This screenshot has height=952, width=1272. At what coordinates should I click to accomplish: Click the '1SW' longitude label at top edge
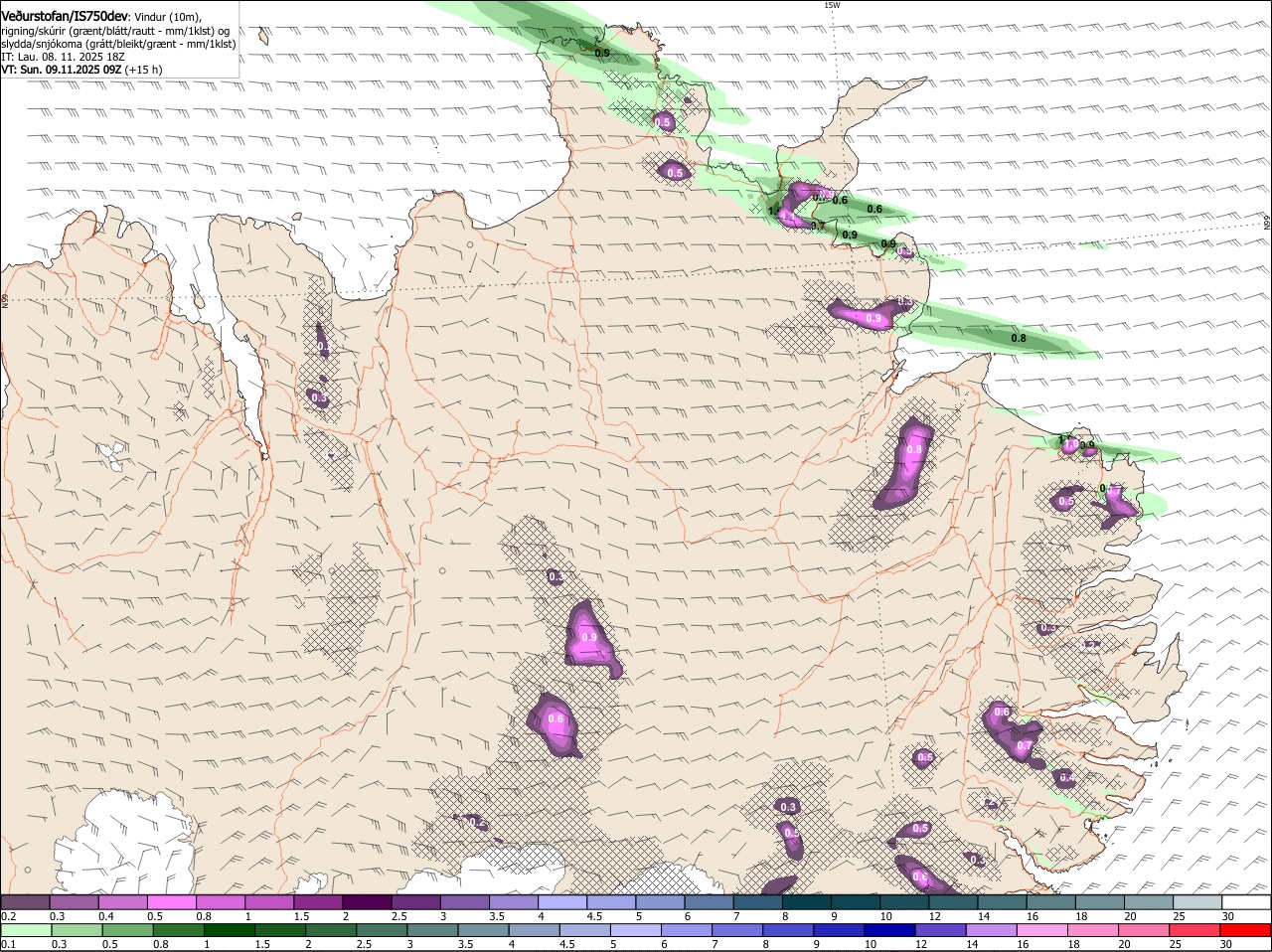click(833, 5)
